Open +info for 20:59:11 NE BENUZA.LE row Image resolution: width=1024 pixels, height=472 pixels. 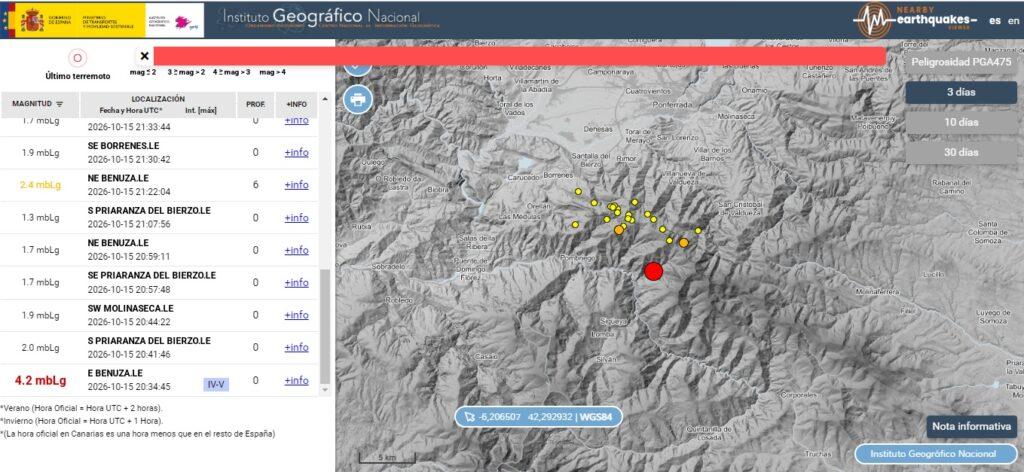tap(296, 251)
